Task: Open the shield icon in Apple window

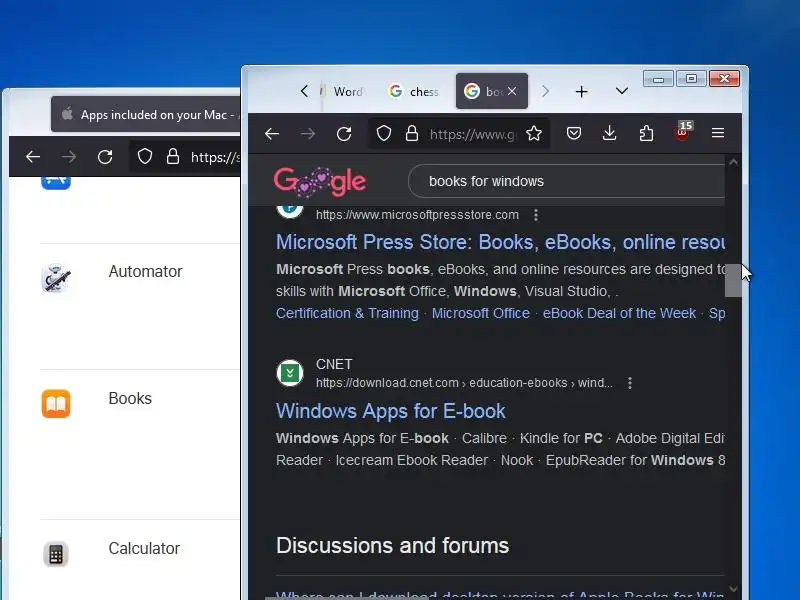Action: pyautogui.click(x=145, y=157)
